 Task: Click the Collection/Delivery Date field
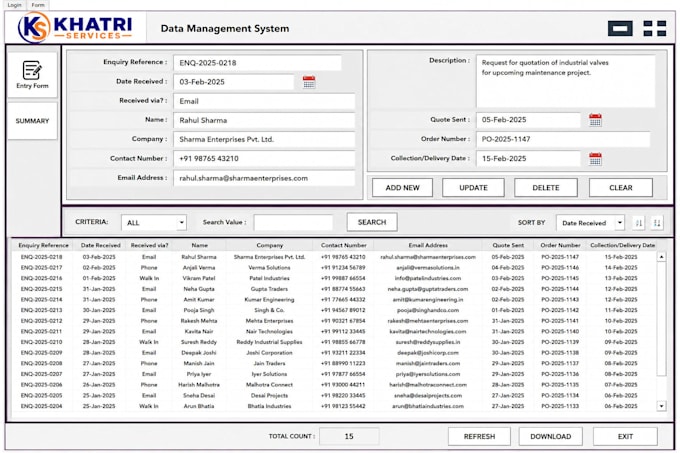[528, 159]
